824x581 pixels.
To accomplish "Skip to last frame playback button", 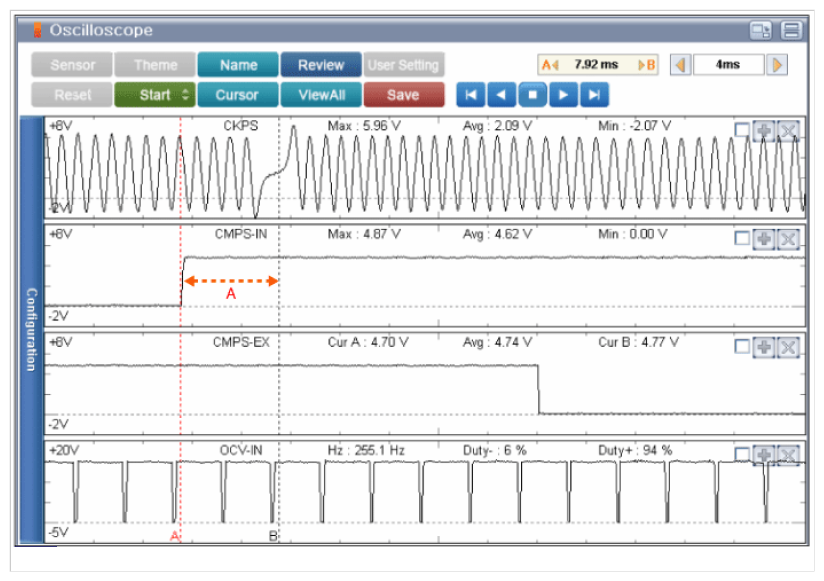I will tap(595, 95).
